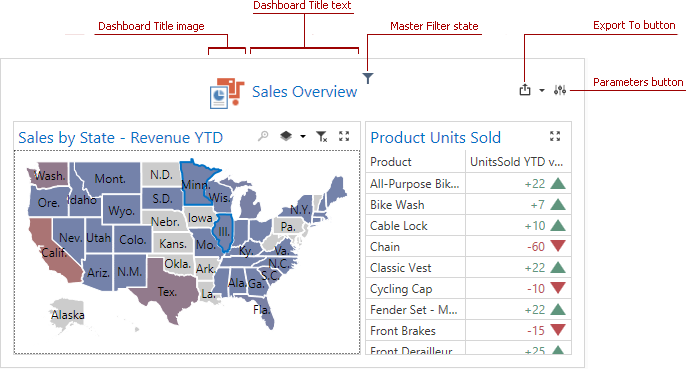
Task: Click the Sales Overview title image
Action: coord(227,93)
